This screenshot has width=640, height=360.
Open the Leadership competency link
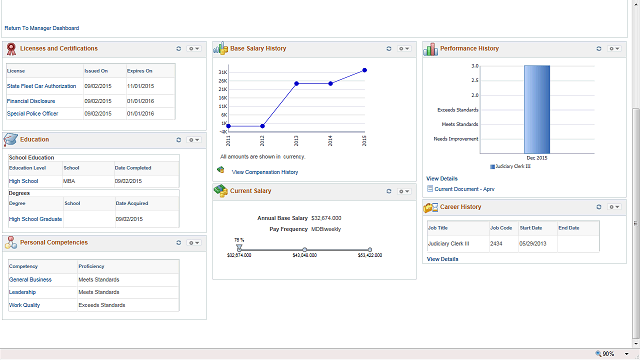pyautogui.click(x=22, y=292)
